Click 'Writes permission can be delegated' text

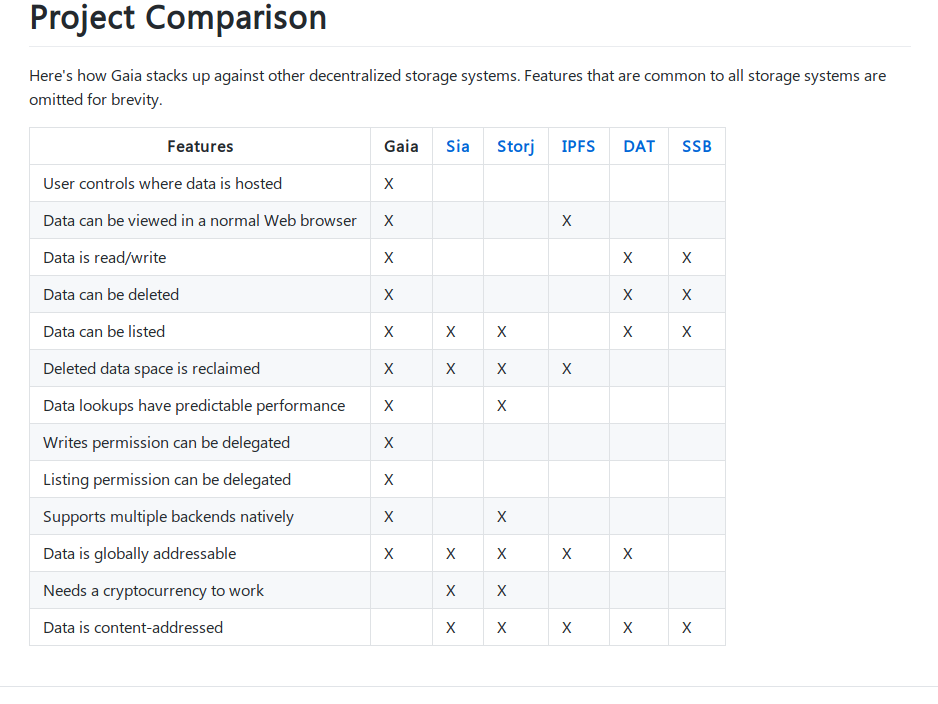click(166, 442)
